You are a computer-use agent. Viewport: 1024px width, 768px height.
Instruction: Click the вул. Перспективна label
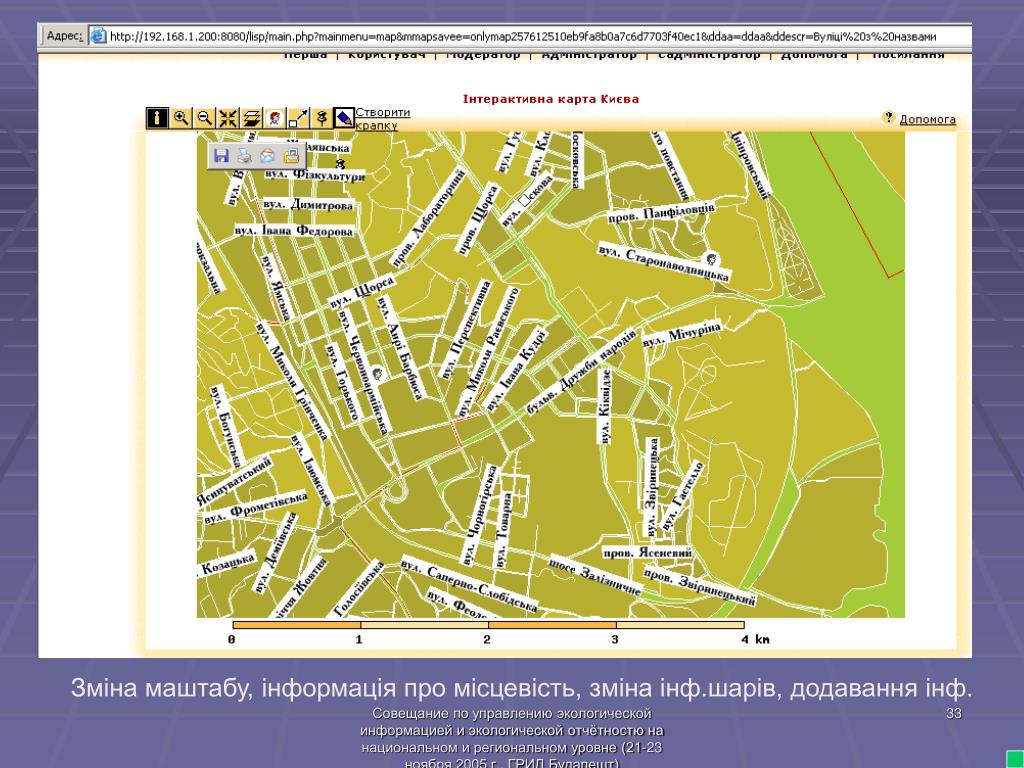[466, 330]
